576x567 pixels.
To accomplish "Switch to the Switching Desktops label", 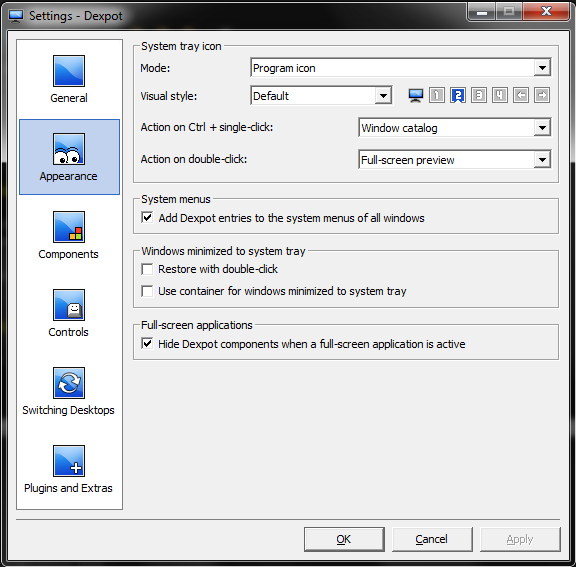I will coord(68,410).
